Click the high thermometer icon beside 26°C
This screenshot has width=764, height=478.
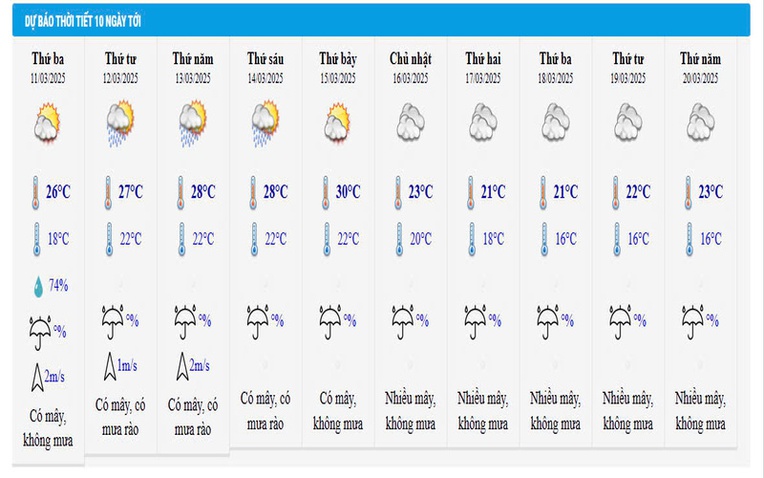coord(36,193)
